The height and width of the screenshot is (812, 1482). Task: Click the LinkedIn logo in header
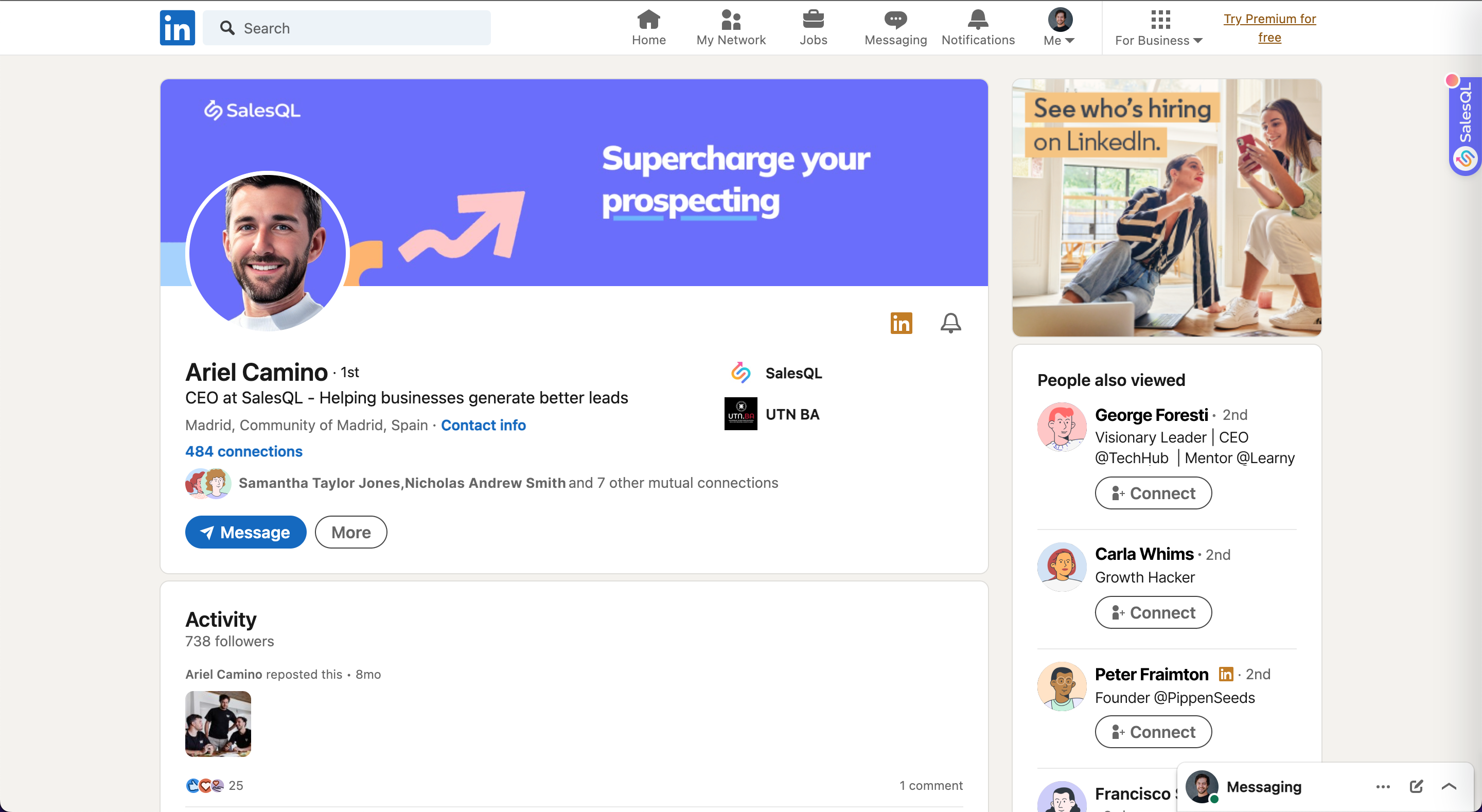tap(177, 28)
